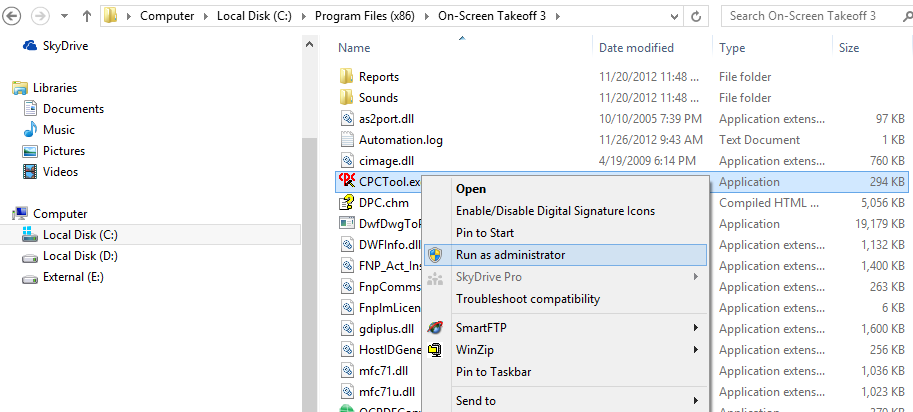Open the SkyDrive cloud icon in sidebar
Viewport: 913px width, 412px height.
click(x=30, y=45)
